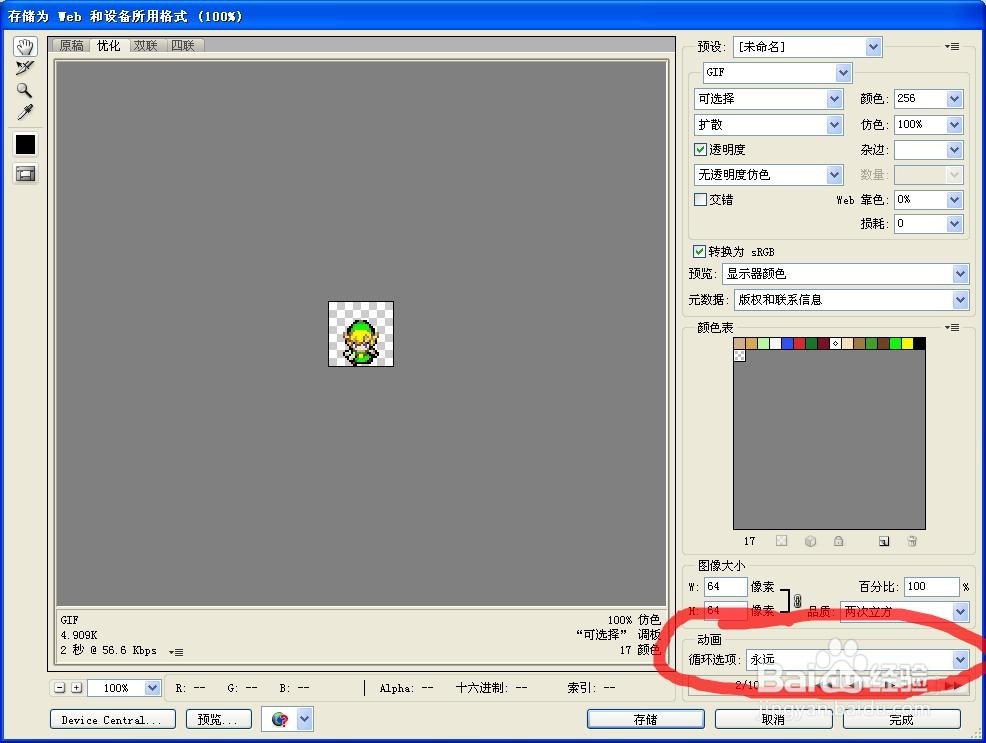The width and height of the screenshot is (986, 743).
Task: Open the 循环选项 loop dropdown
Action: click(959, 660)
